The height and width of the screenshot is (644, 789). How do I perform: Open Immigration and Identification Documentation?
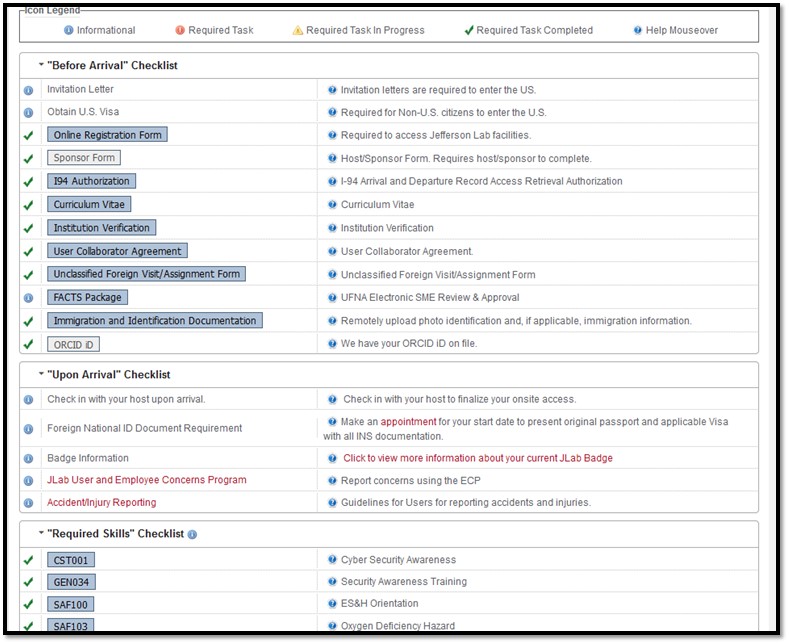click(x=155, y=320)
